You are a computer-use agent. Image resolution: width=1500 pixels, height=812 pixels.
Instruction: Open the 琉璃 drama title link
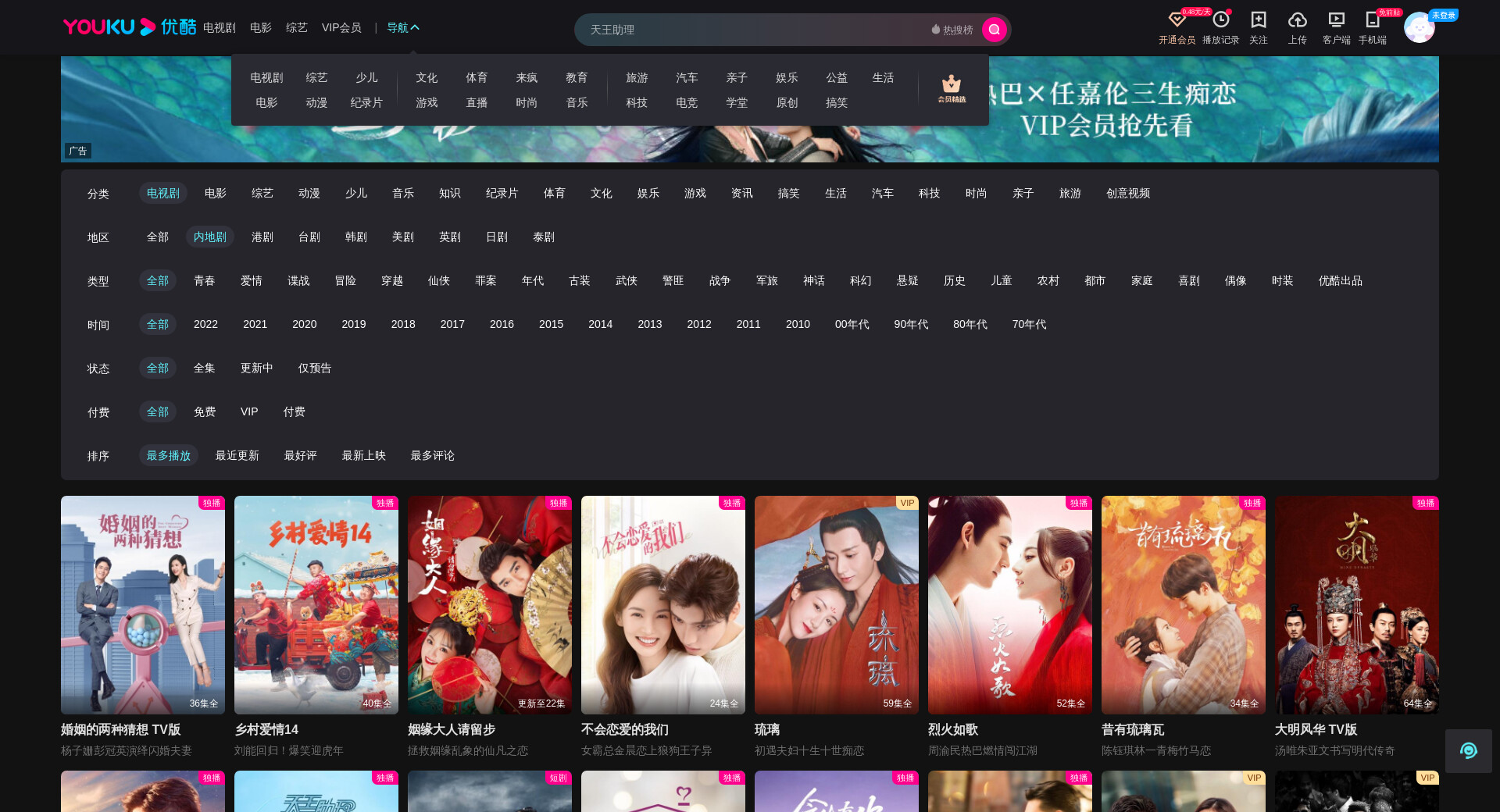point(767,729)
